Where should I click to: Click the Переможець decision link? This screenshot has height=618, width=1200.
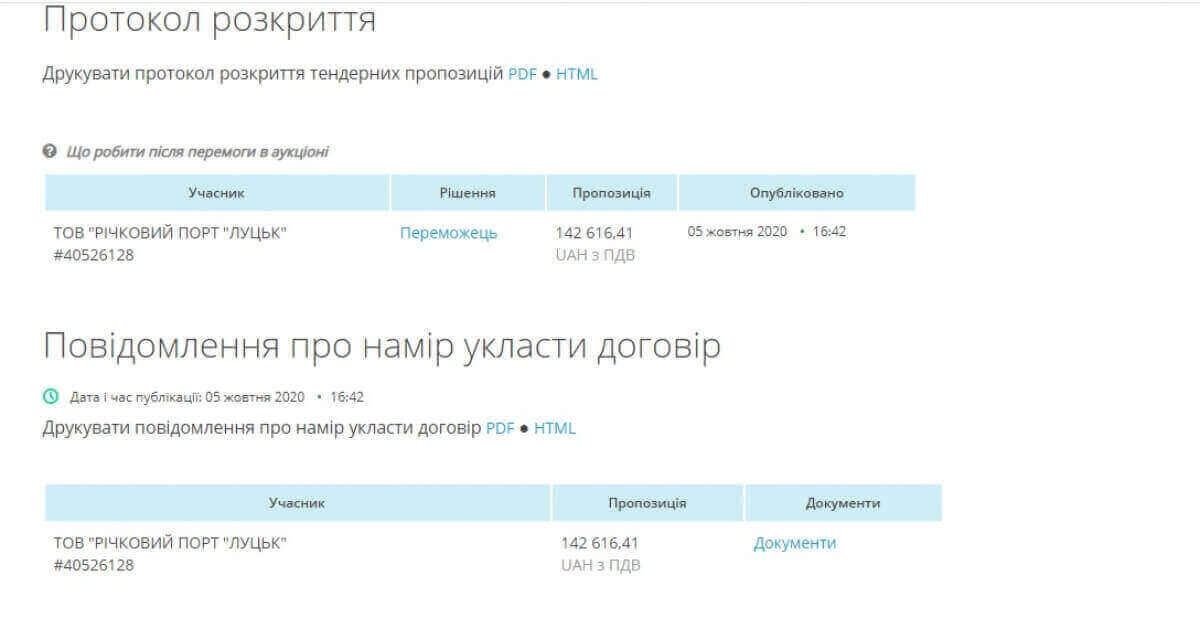[x=448, y=233]
